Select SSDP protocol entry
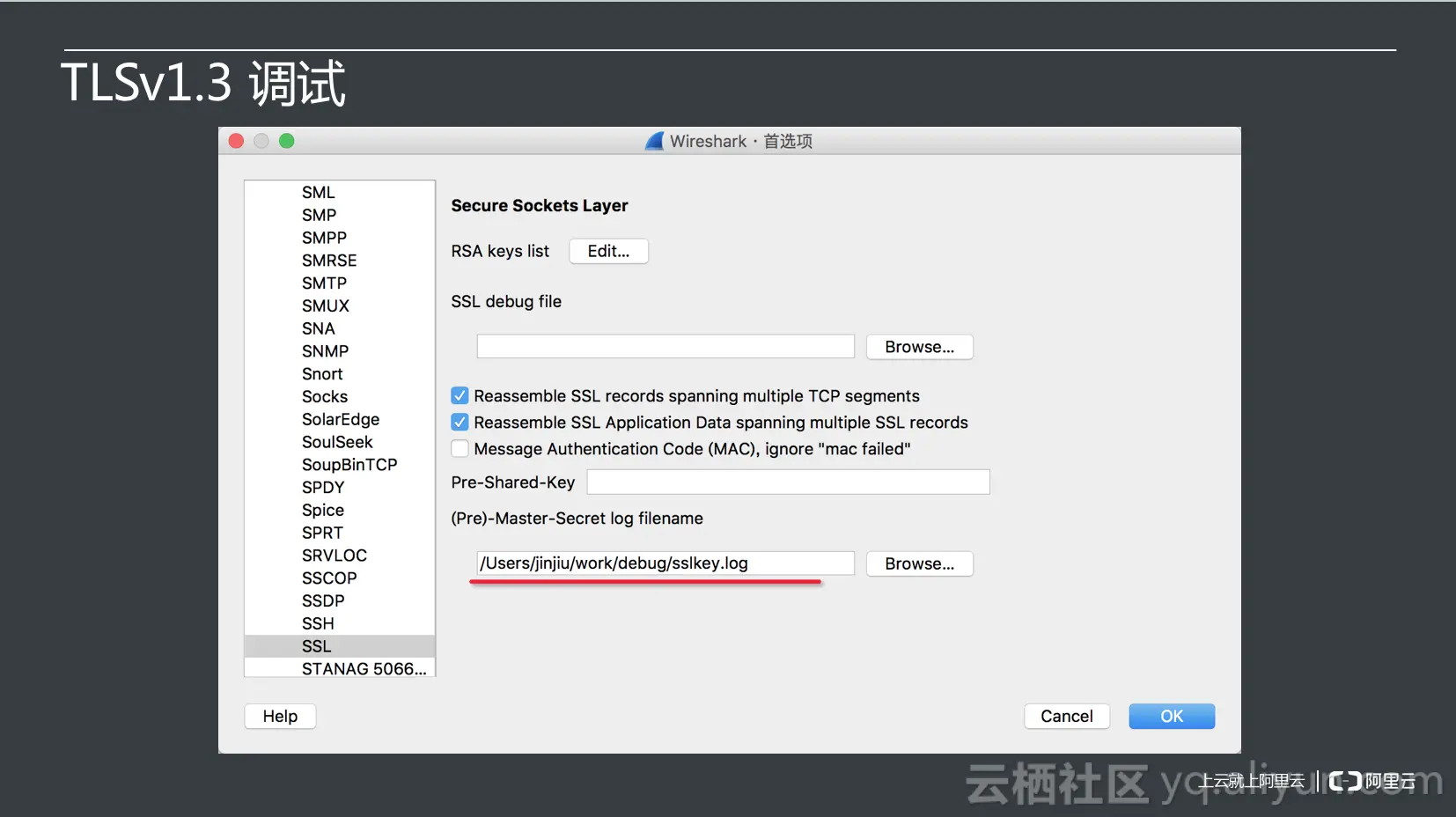This screenshot has height=817, width=1456. point(340,601)
